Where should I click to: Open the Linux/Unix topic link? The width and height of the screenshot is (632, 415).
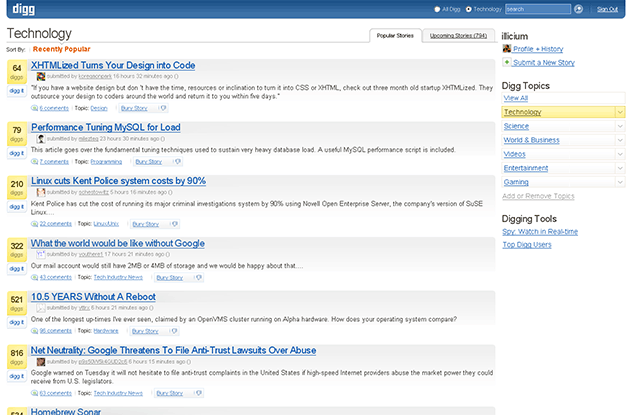point(106,224)
